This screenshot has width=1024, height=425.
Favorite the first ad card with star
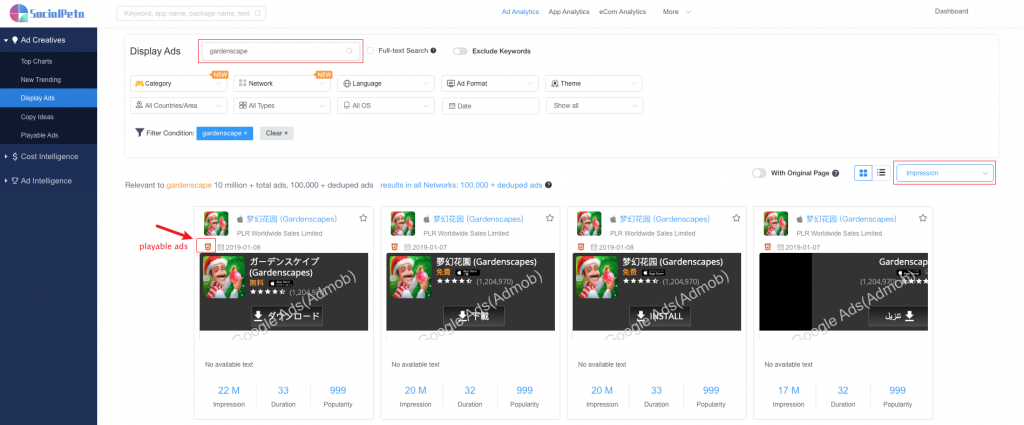point(362,218)
